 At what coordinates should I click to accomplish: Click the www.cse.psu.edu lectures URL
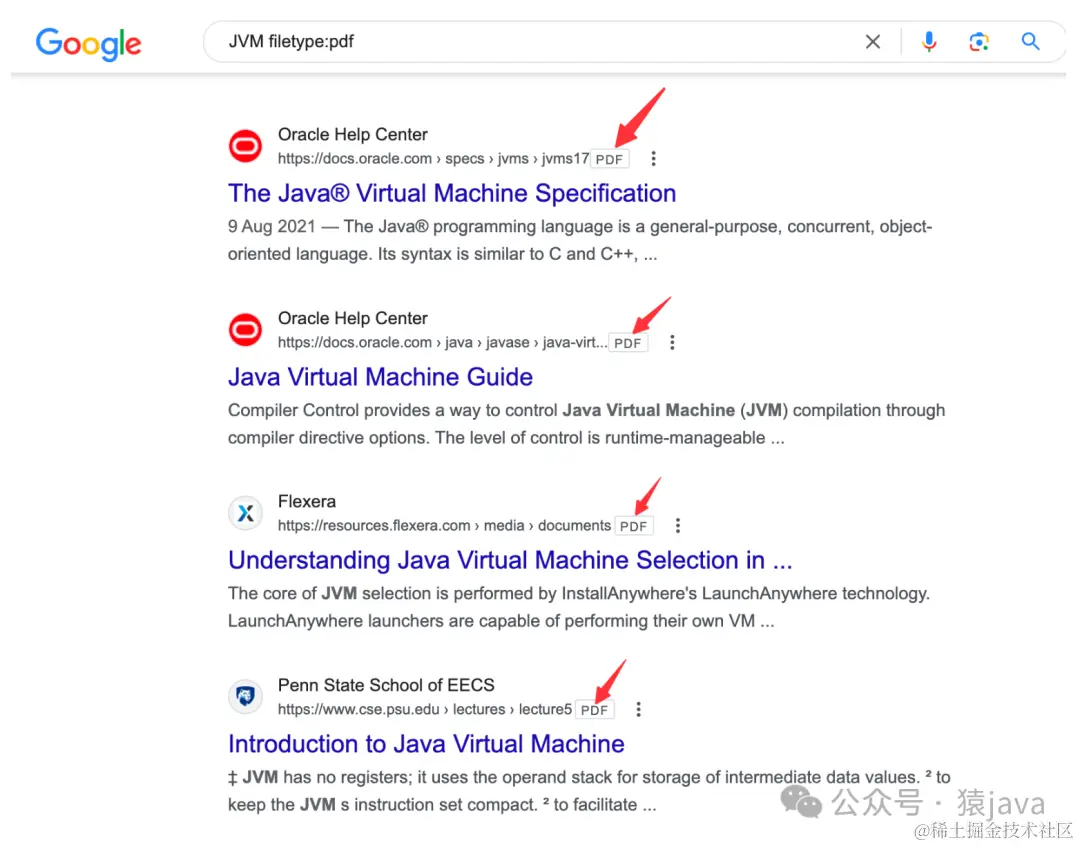click(x=425, y=709)
